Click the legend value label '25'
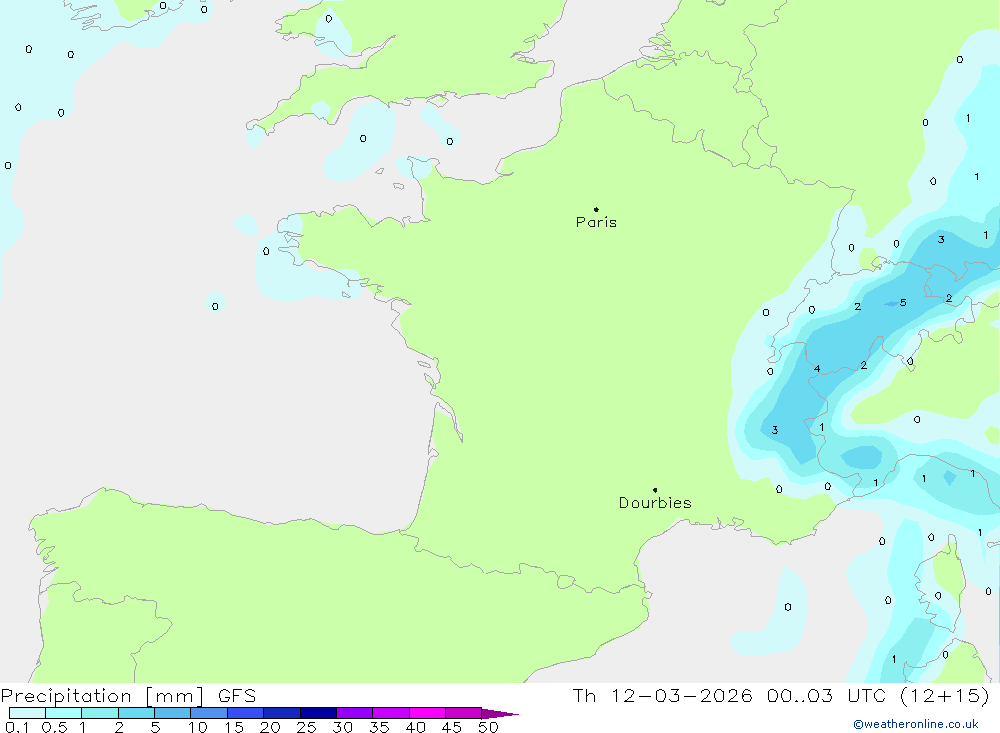 click(x=306, y=727)
